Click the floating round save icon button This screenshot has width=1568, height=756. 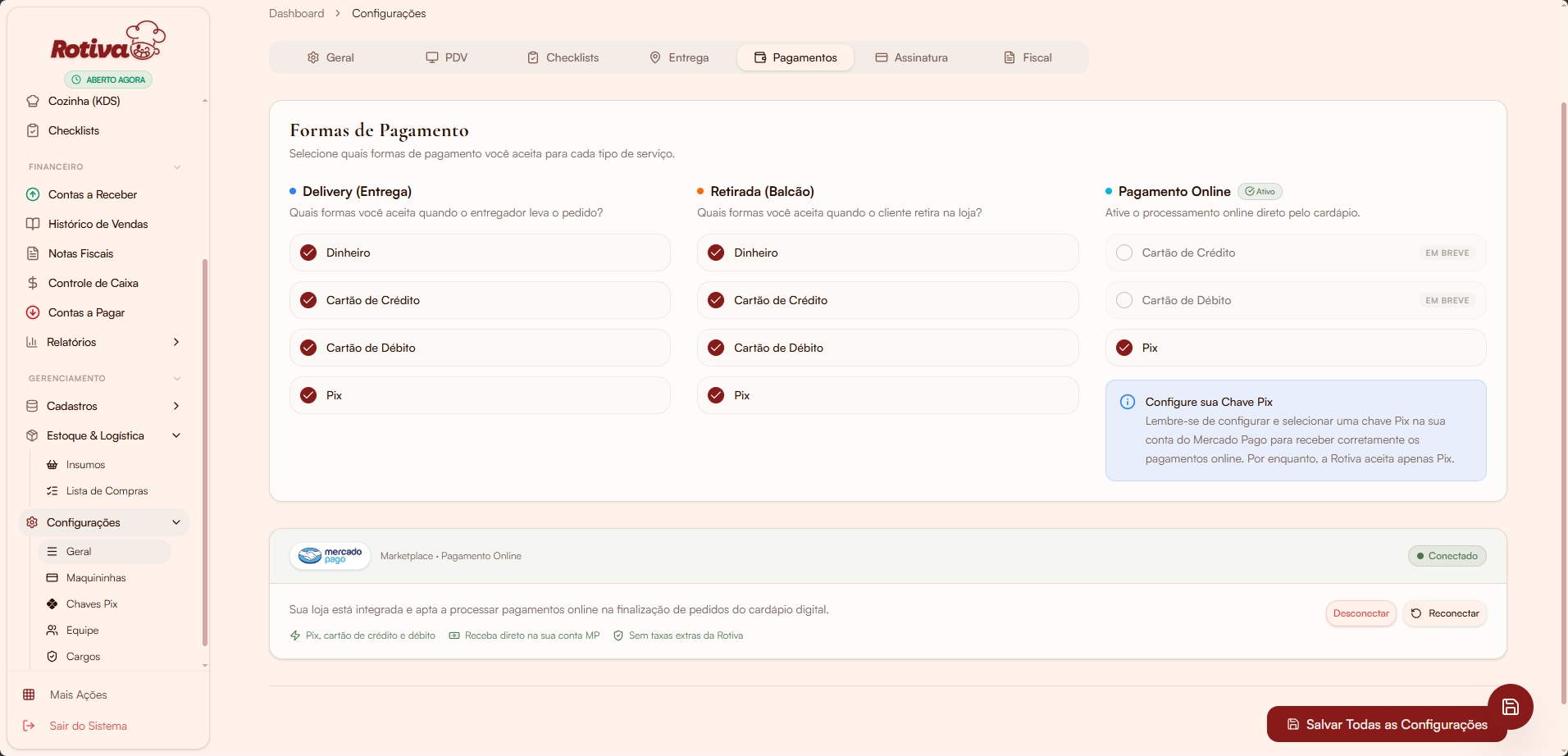pos(1511,707)
